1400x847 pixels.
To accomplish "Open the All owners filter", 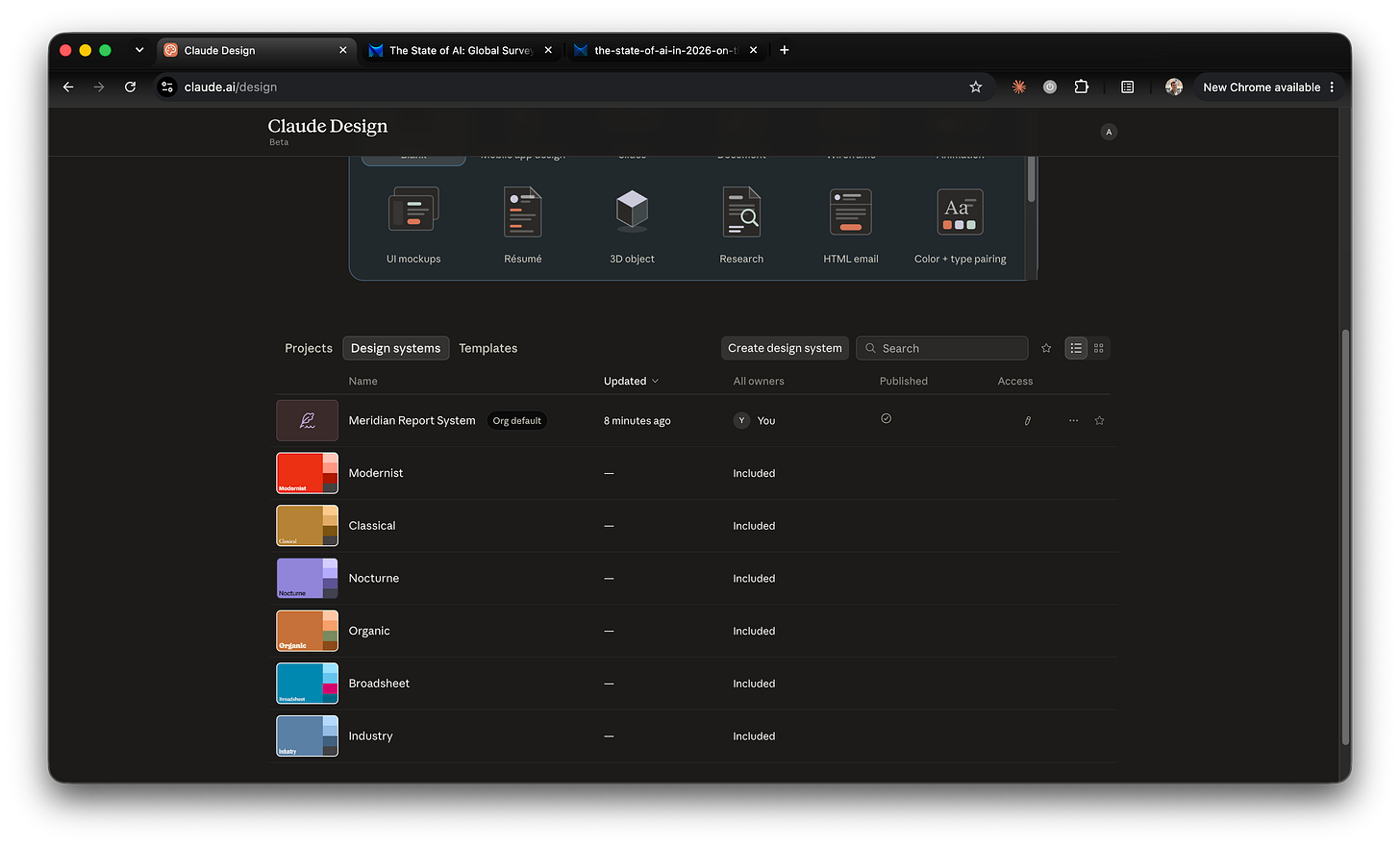I will coord(759,381).
